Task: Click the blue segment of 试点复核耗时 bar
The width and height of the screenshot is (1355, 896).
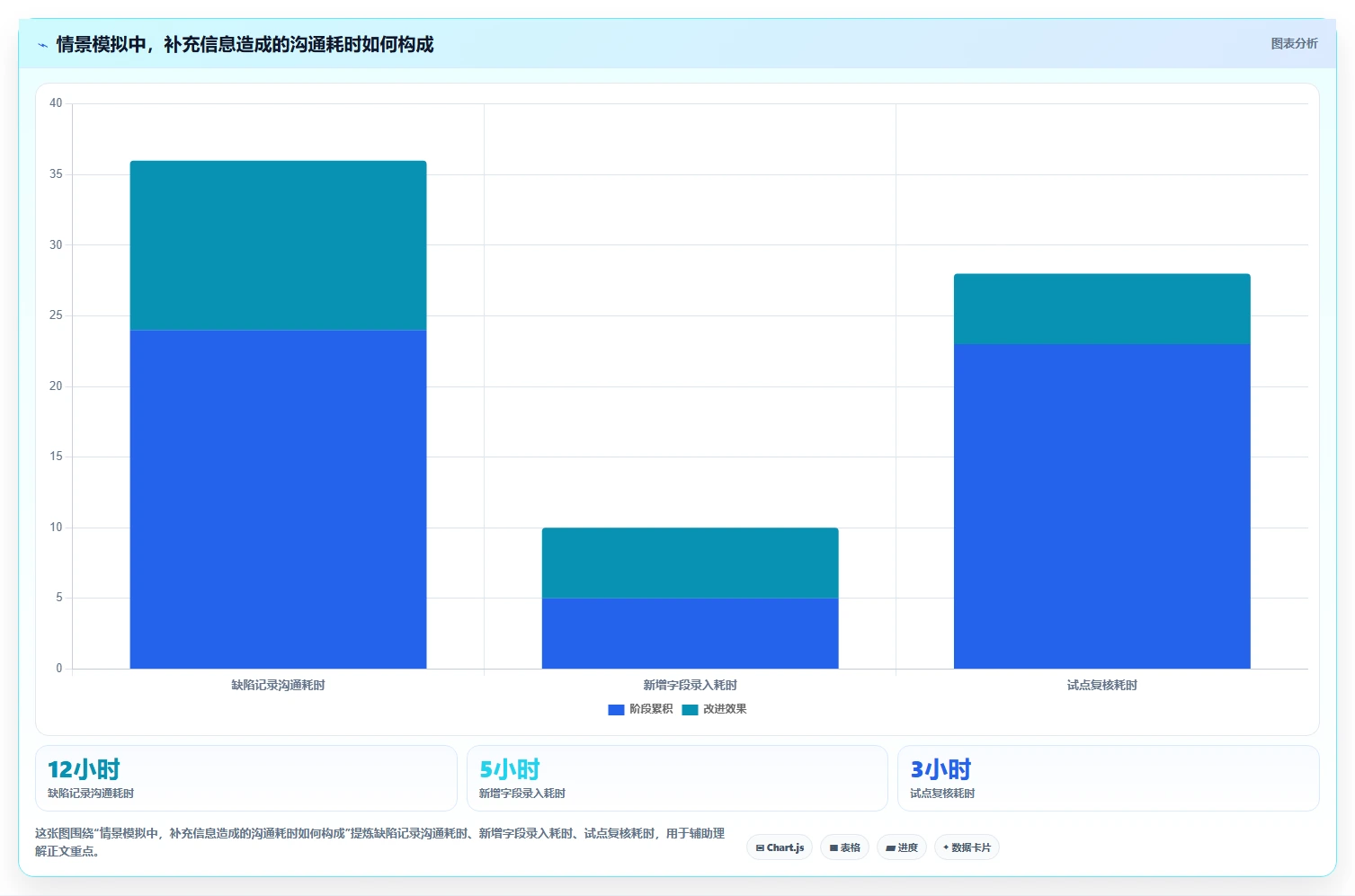Action: pos(1101,506)
